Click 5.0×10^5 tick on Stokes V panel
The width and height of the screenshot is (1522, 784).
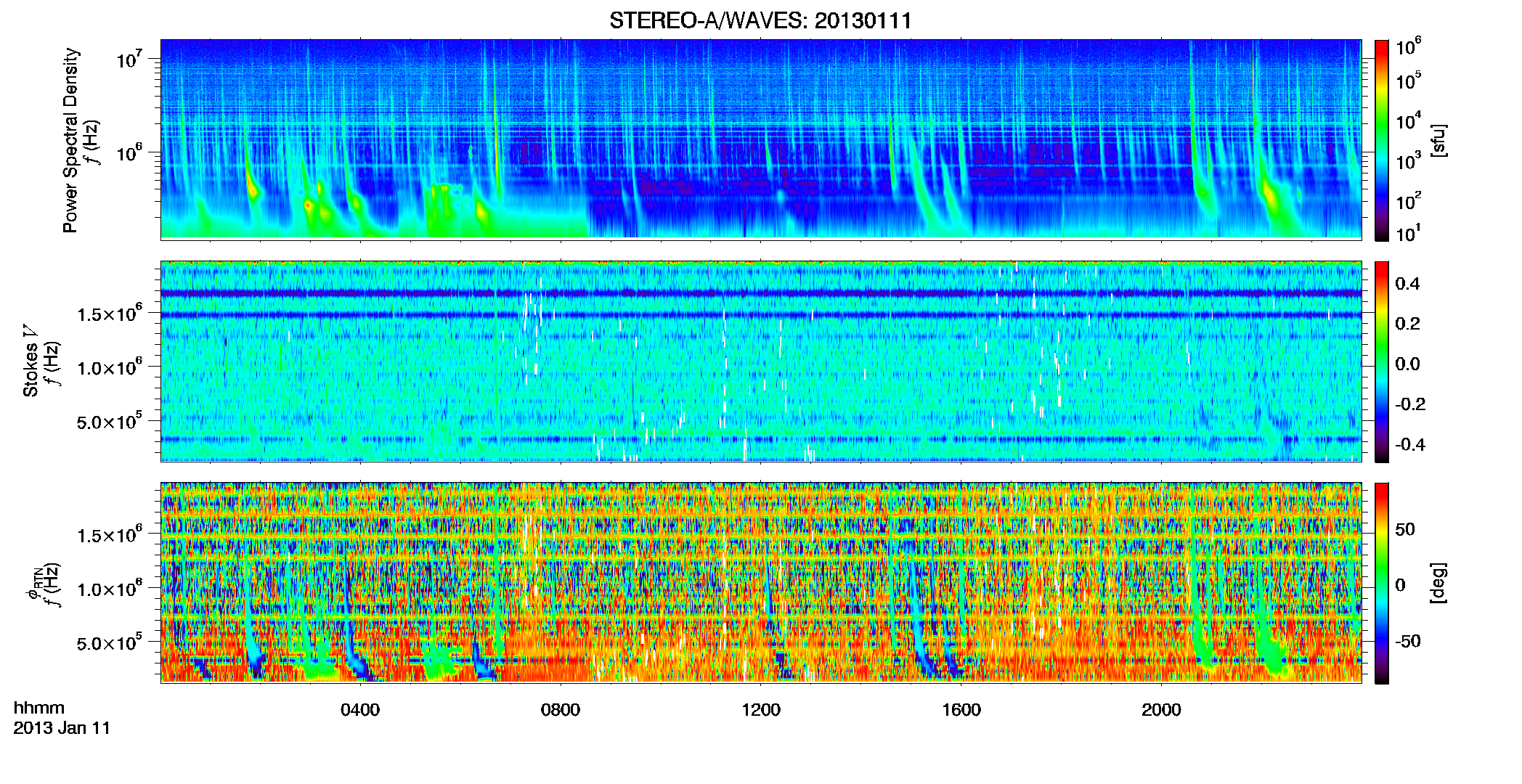[x=110, y=421]
